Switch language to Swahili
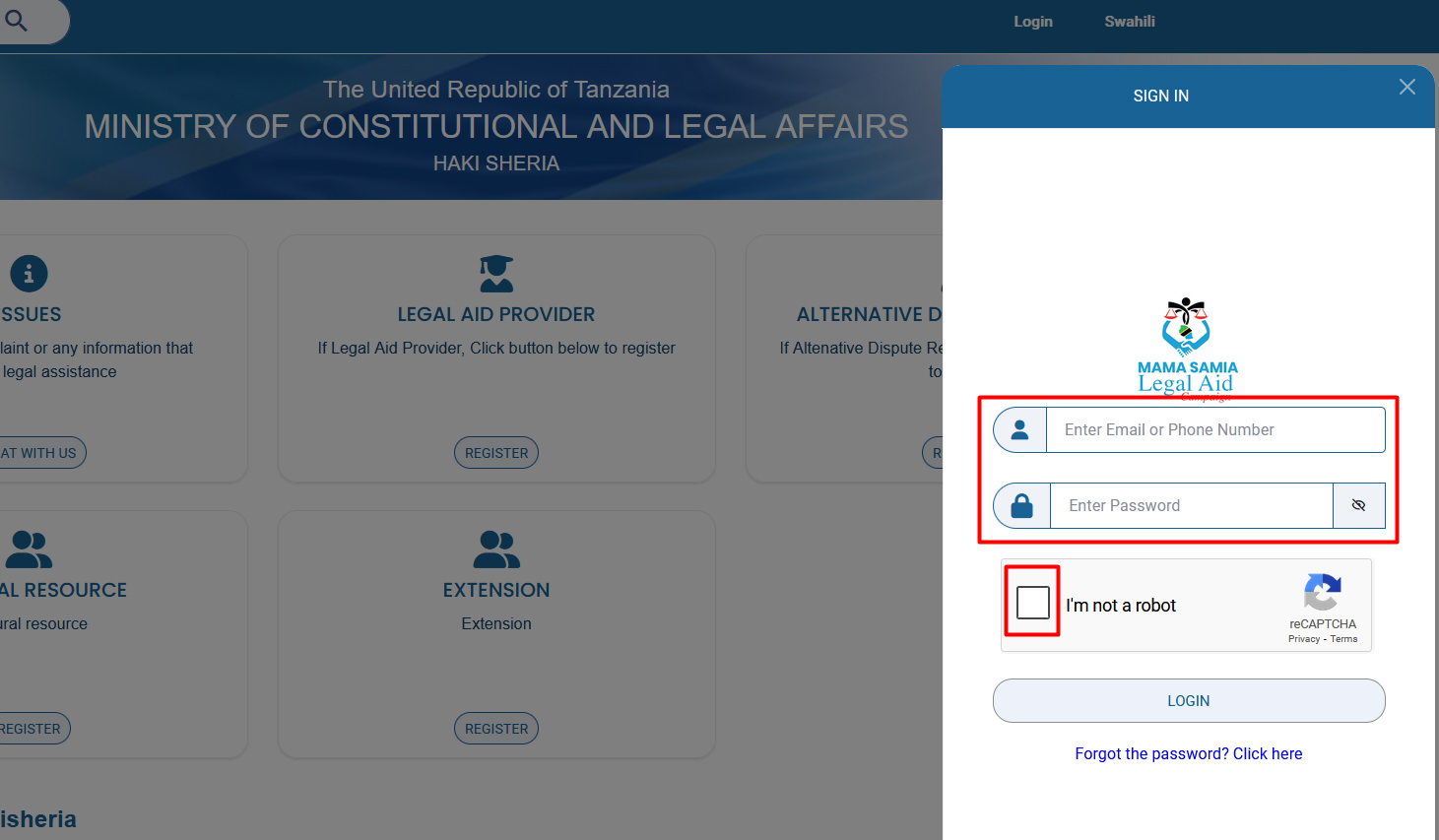1439x840 pixels. 1129,22
